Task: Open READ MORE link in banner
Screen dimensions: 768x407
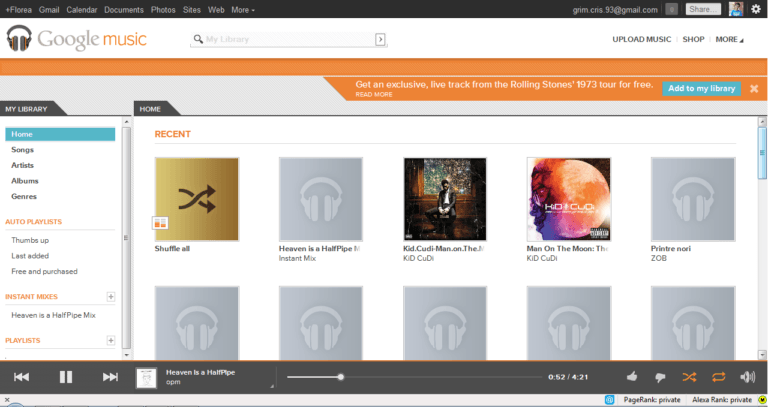Action: [374, 95]
